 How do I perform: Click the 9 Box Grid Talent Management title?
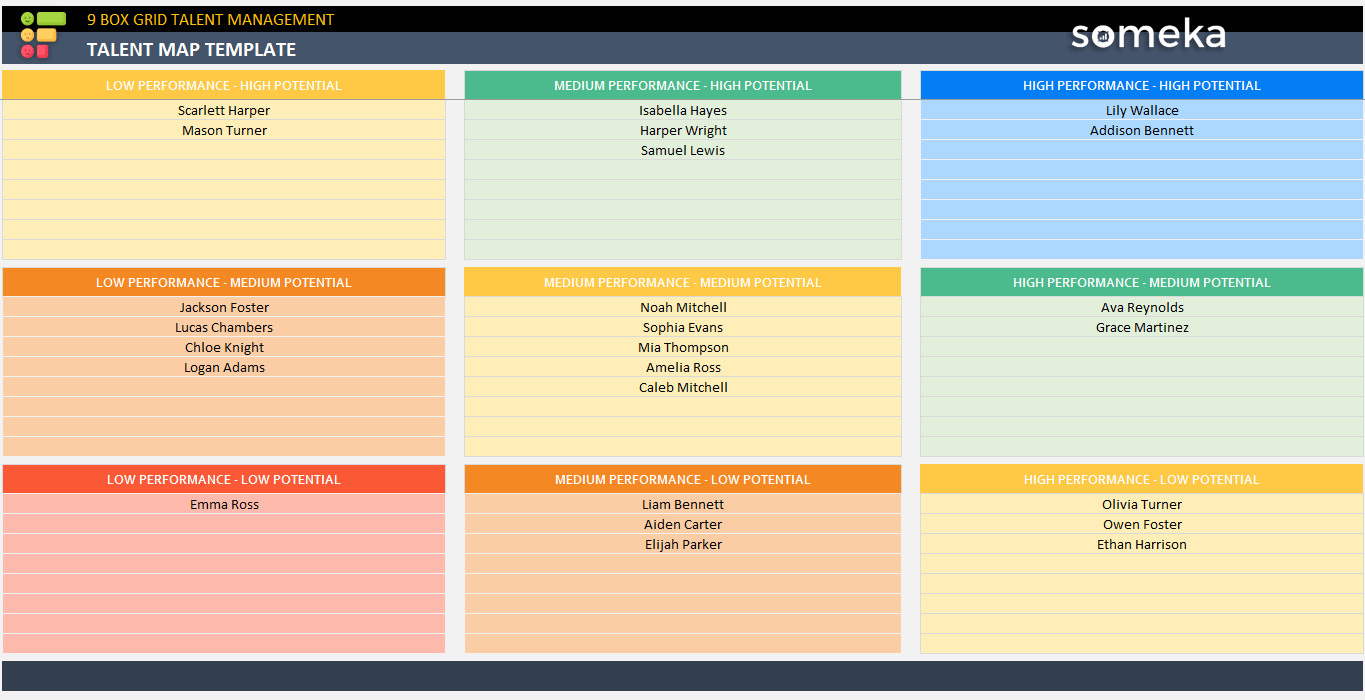[210, 19]
